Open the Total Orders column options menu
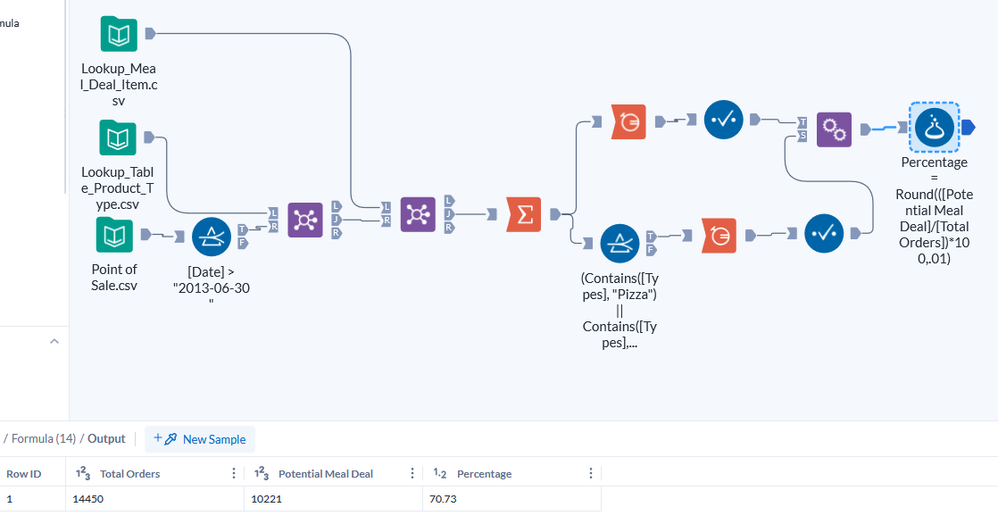This screenshot has width=998, height=516. pyautogui.click(x=234, y=474)
